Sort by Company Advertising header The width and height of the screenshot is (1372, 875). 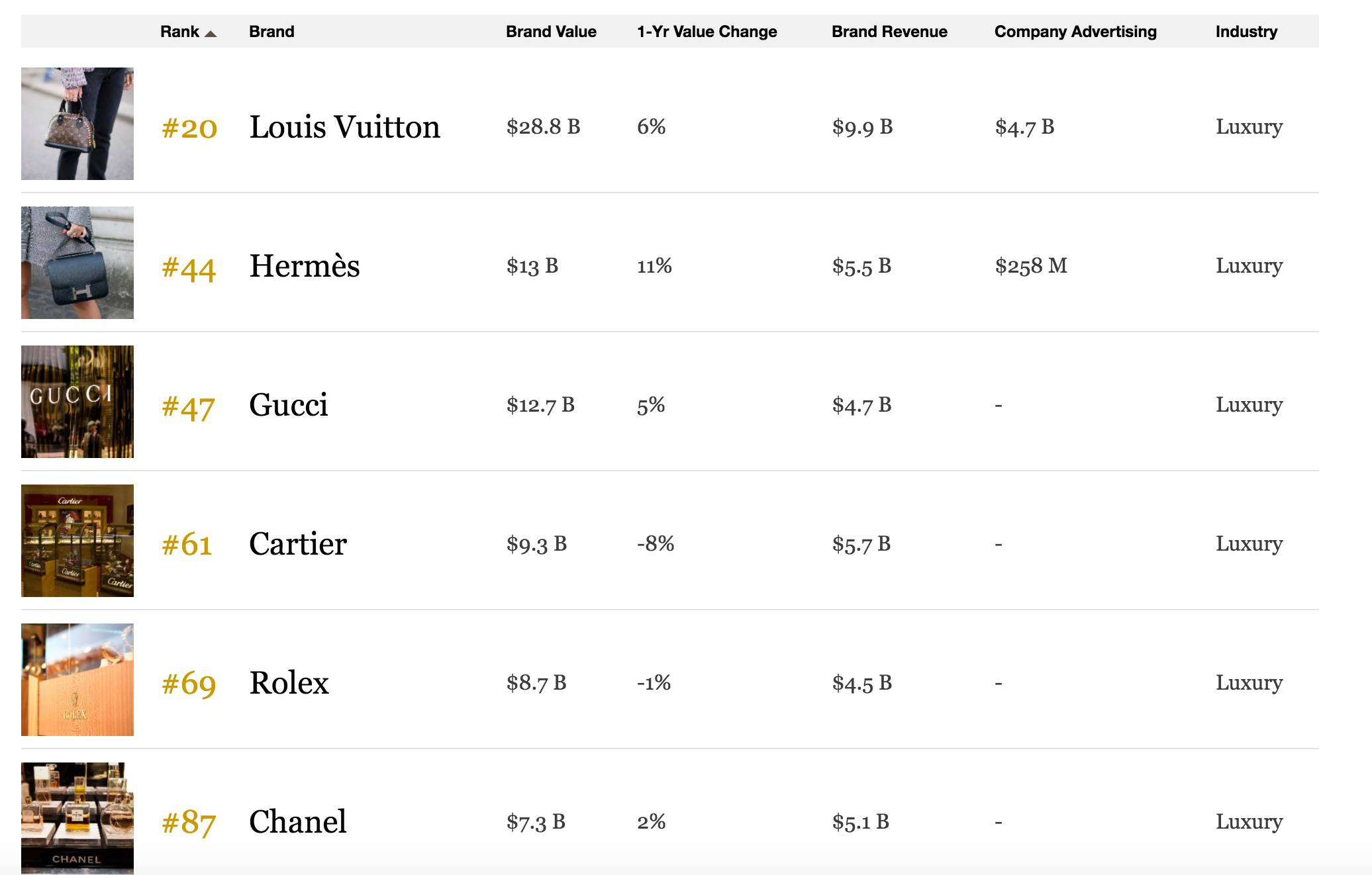pos(1075,32)
